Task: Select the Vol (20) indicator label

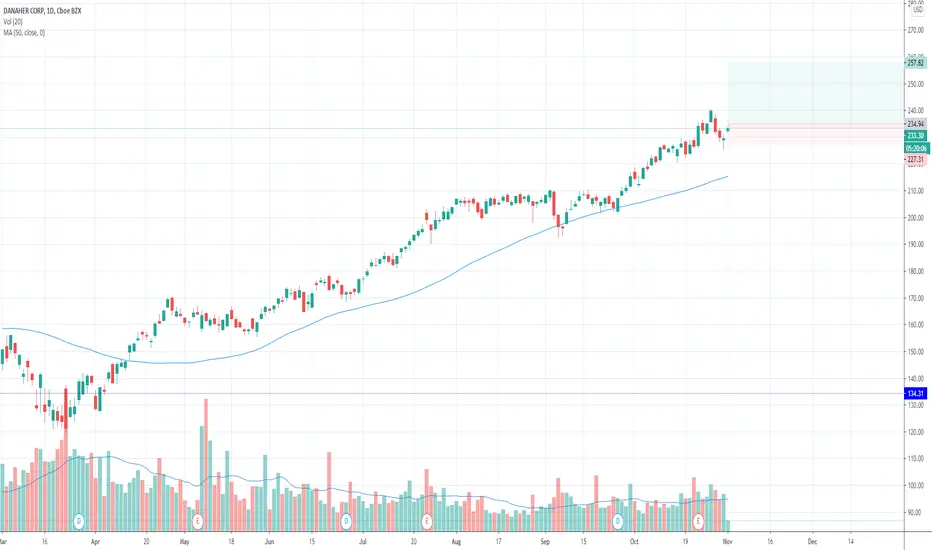Action: pos(13,21)
